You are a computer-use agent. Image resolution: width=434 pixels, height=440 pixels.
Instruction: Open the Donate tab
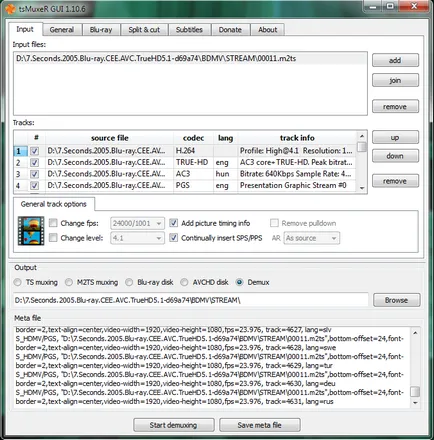(230, 30)
